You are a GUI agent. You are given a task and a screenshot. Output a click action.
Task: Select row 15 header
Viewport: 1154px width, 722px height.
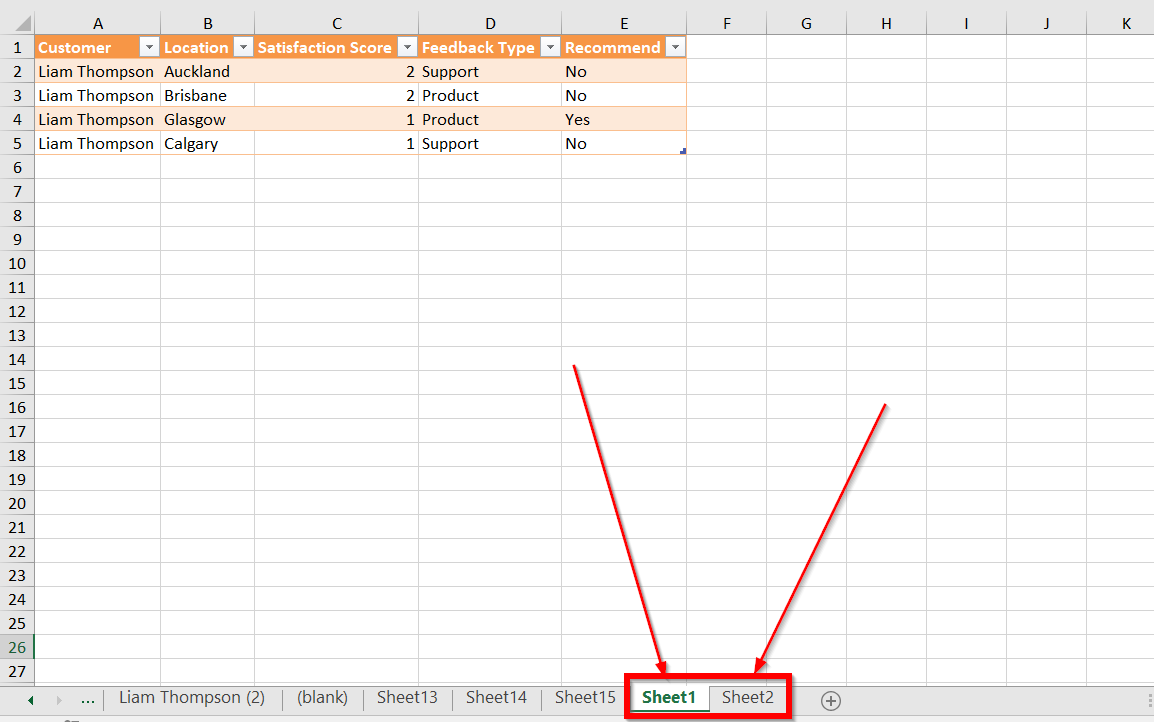pyautogui.click(x=17, y=383)
